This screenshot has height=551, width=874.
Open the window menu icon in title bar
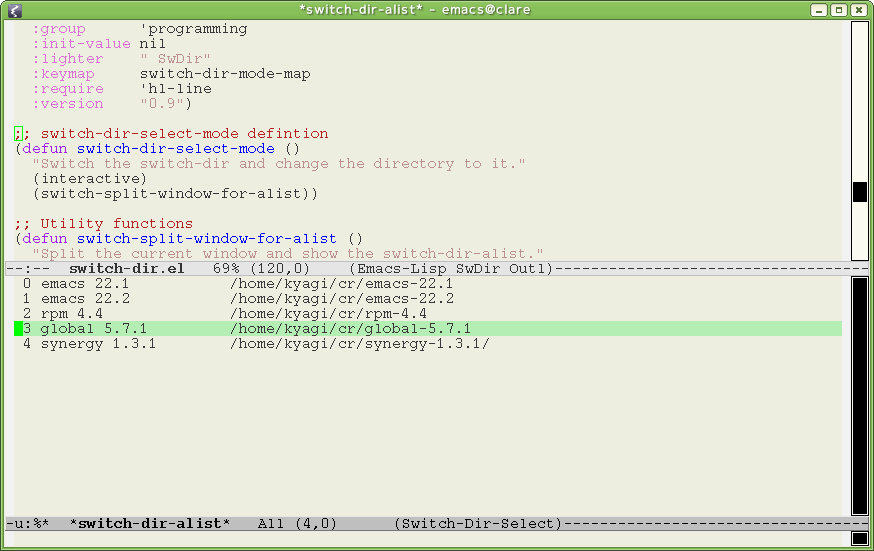(x=15, y=10)
